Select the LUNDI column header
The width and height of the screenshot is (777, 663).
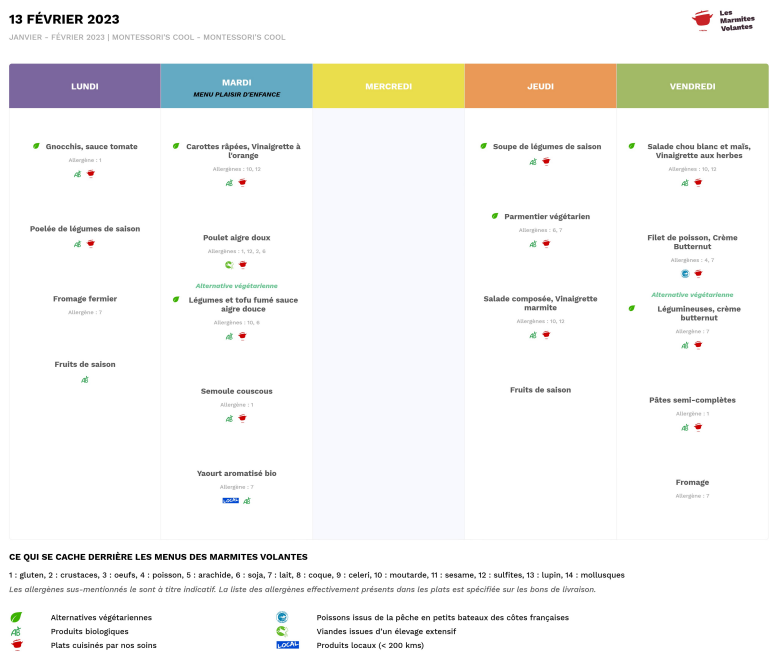pos(85,86)
